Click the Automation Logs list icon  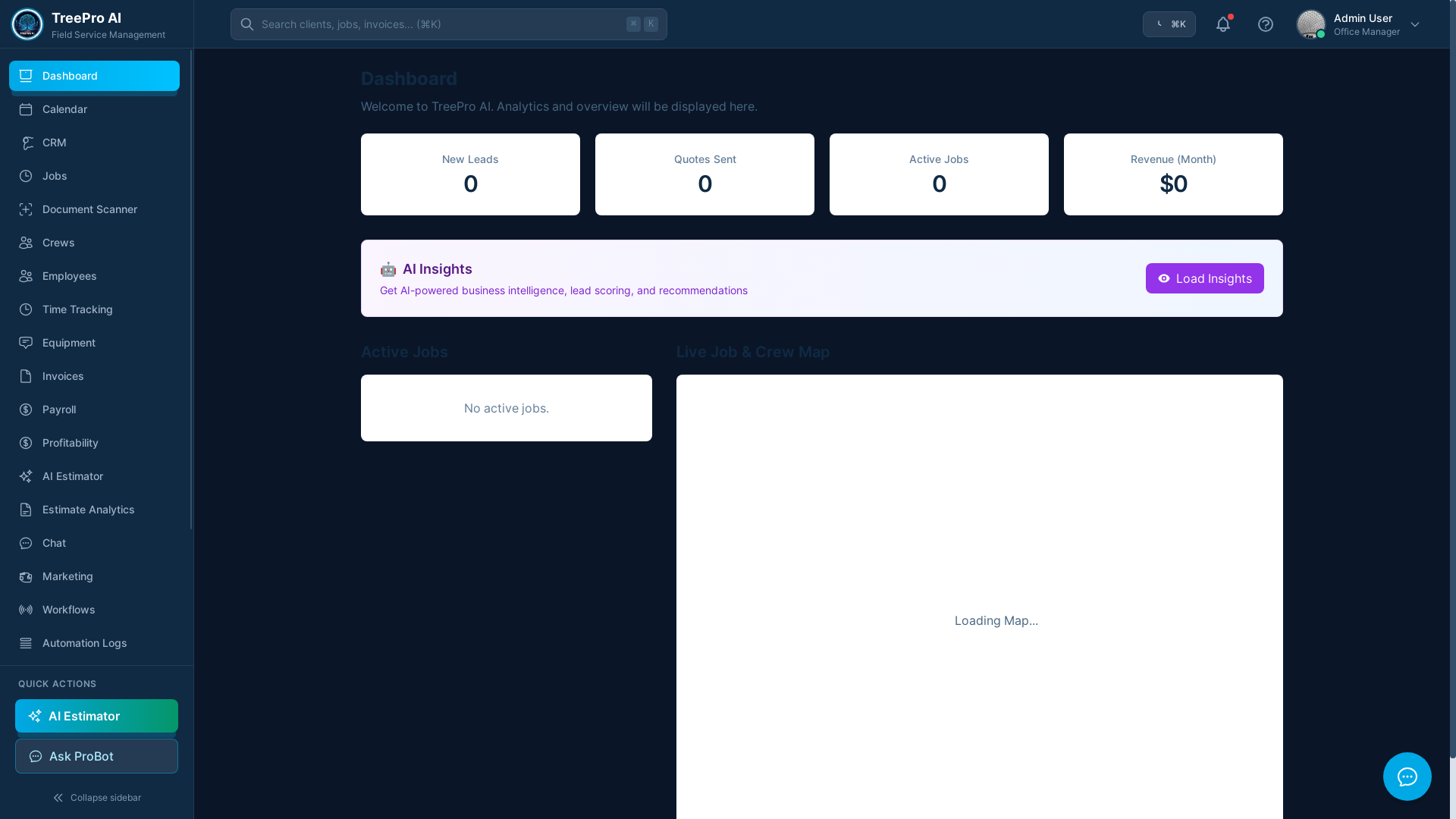[x=26, y=643]
